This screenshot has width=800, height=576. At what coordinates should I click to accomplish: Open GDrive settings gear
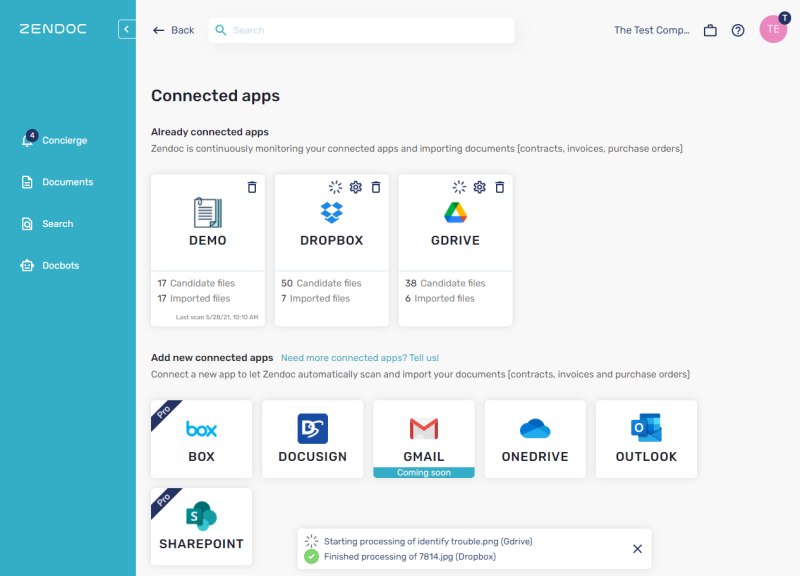pyautogui.click(x=480, y=187)
